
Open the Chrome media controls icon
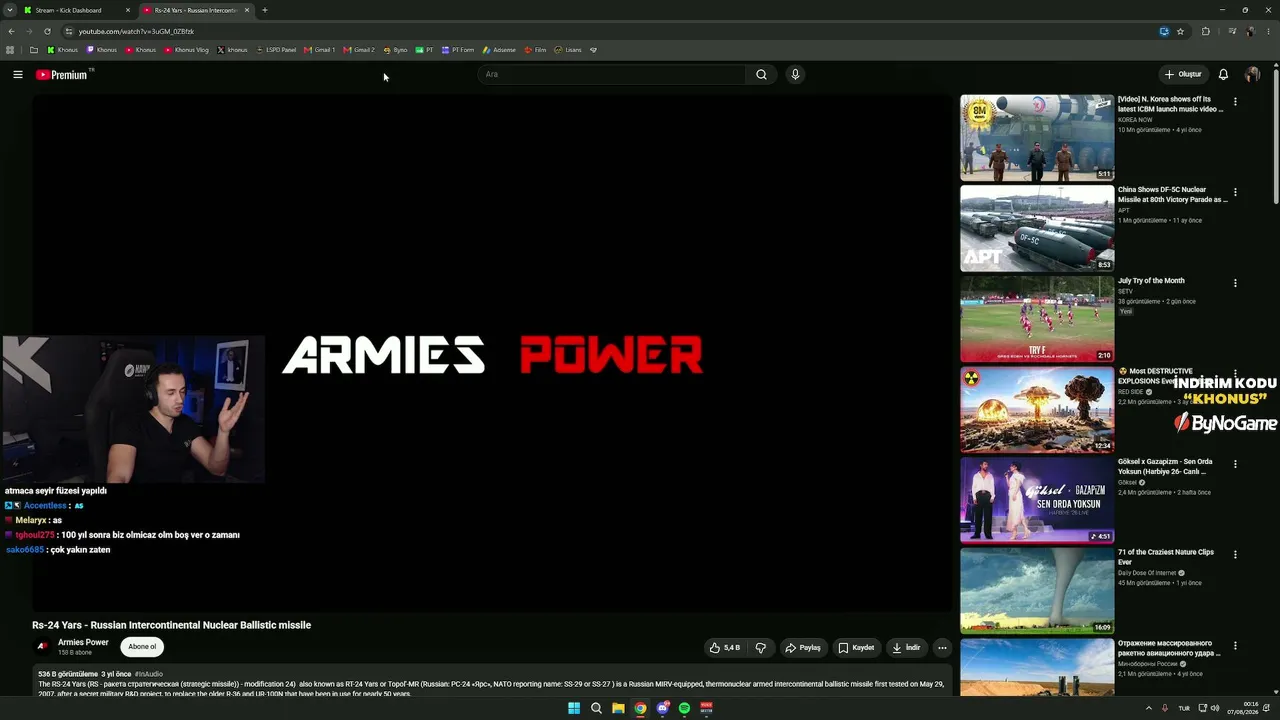1232,31
